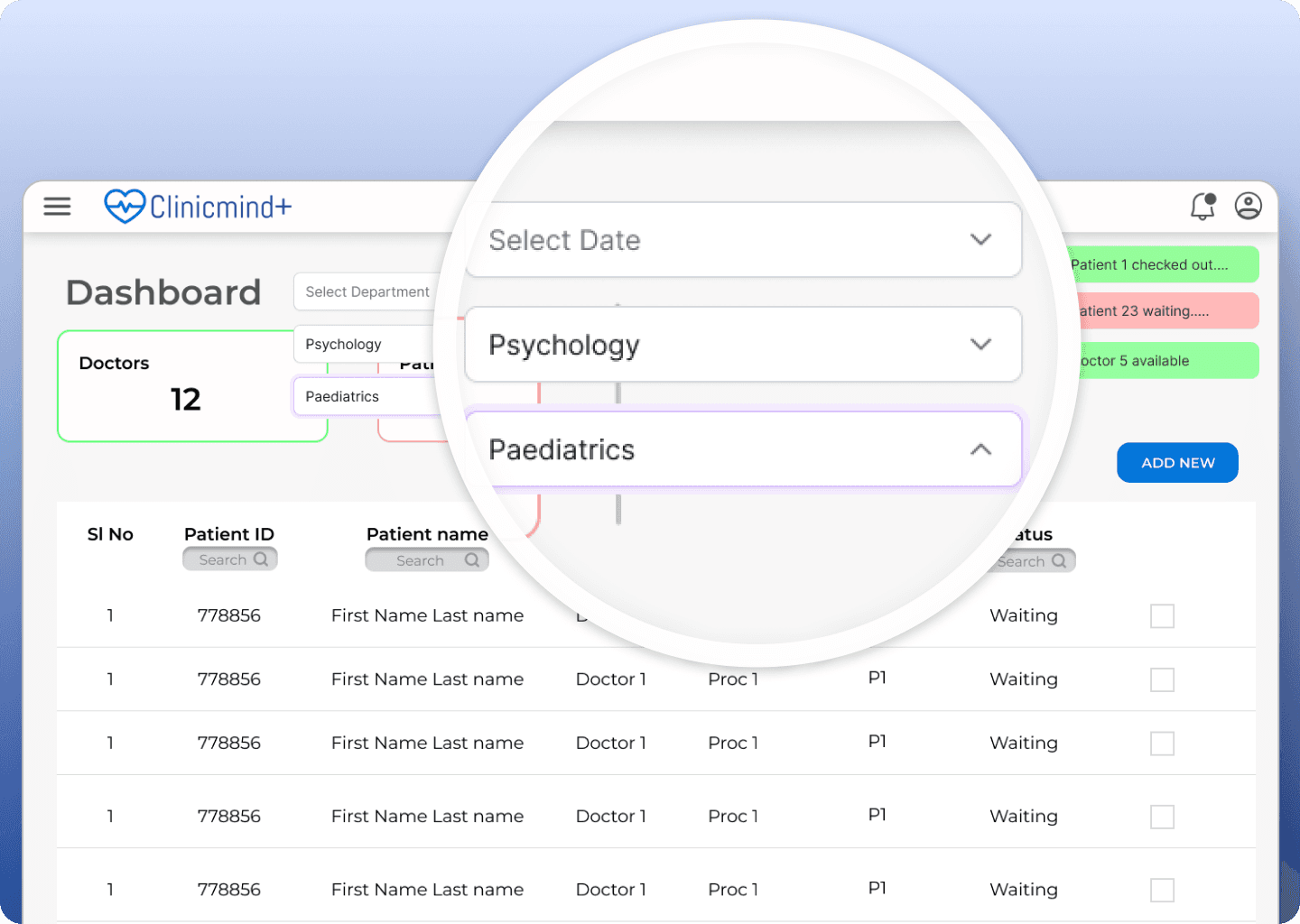Select 'P1' in the fifth row

point(877,888)
